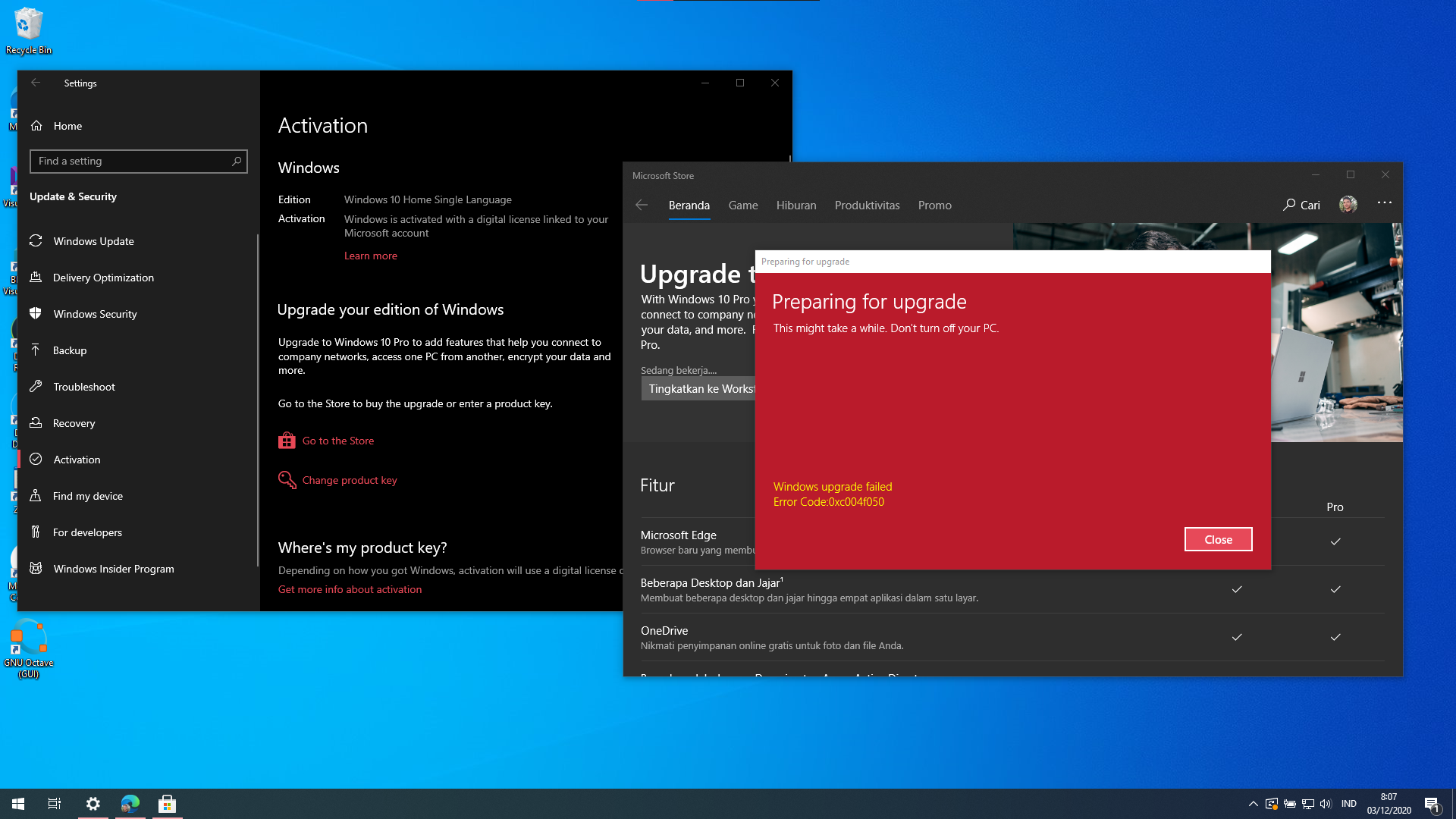Viewport: 1456px width, 819px height.
Task: Click Tingkatkan ke Workstation button
Action: tap(698, 388)
